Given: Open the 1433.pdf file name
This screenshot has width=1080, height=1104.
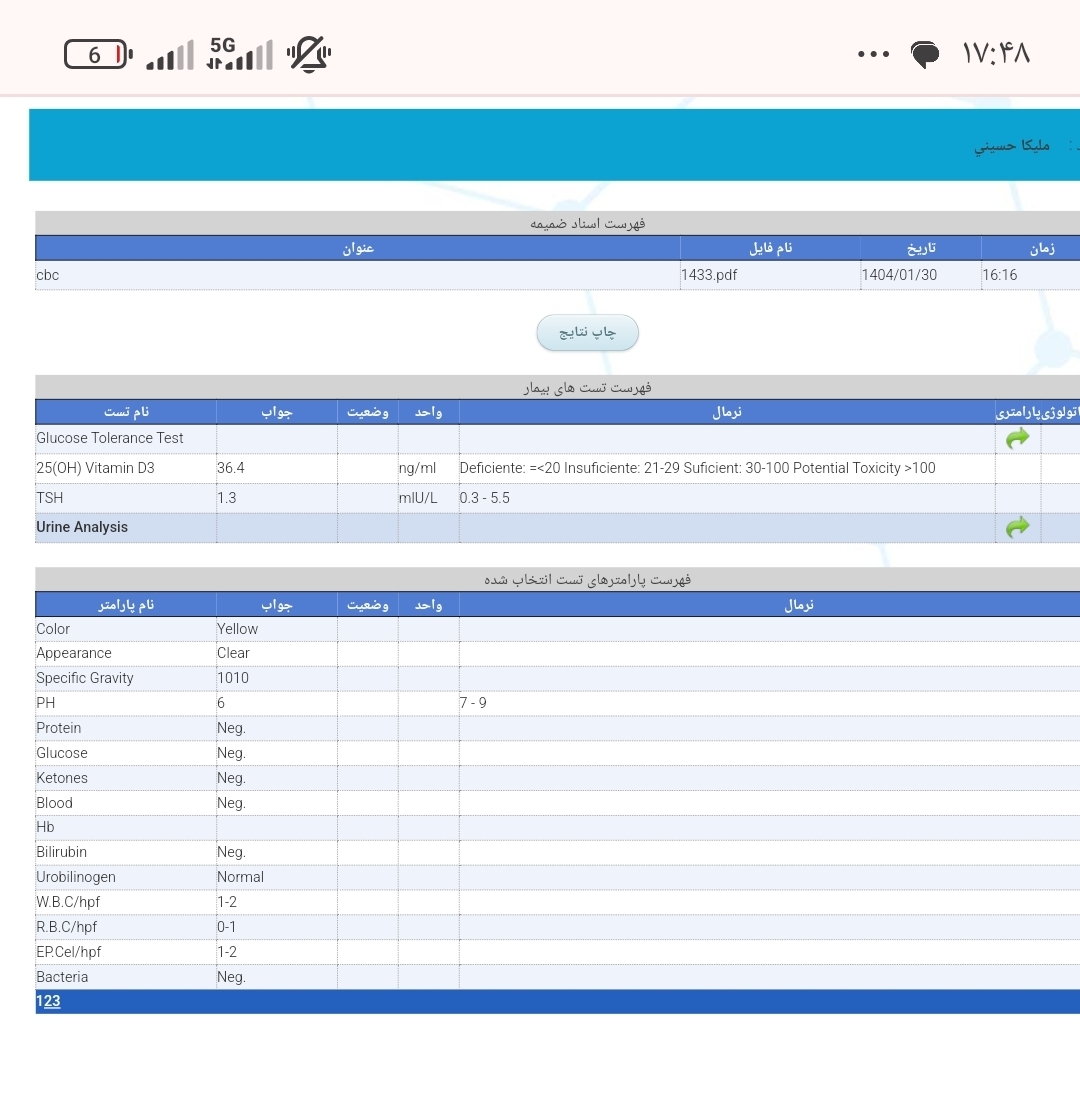Looking at the screenshot, I should 709,275.
